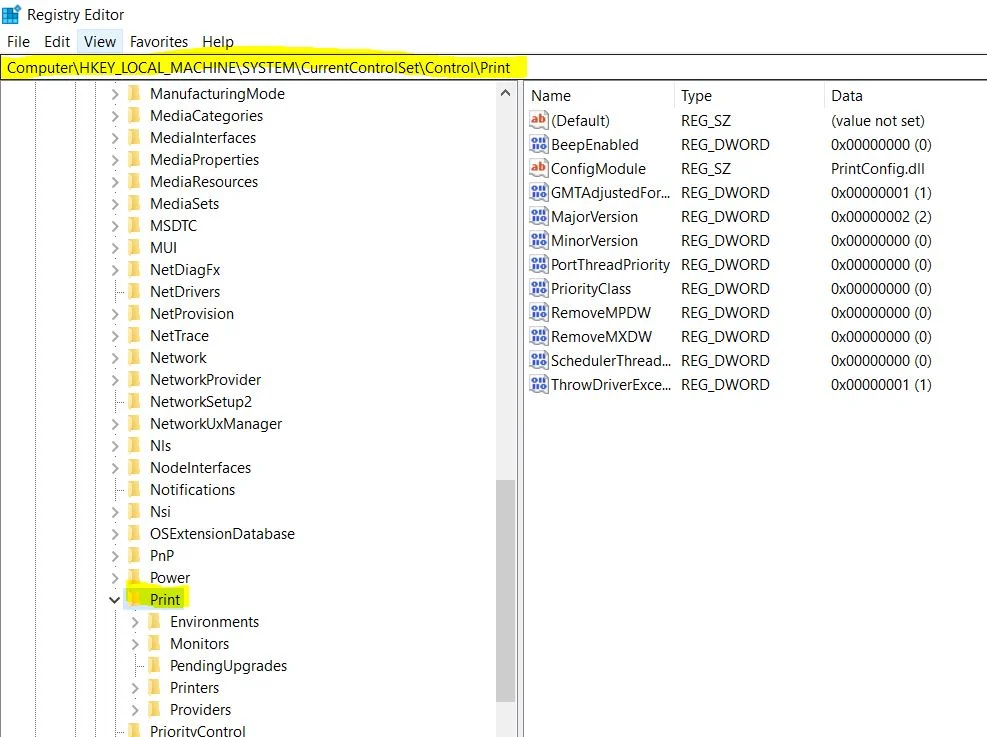
Task: Click the tree pane vertical scrollbar thumb
Action: (x=505, y=590)
